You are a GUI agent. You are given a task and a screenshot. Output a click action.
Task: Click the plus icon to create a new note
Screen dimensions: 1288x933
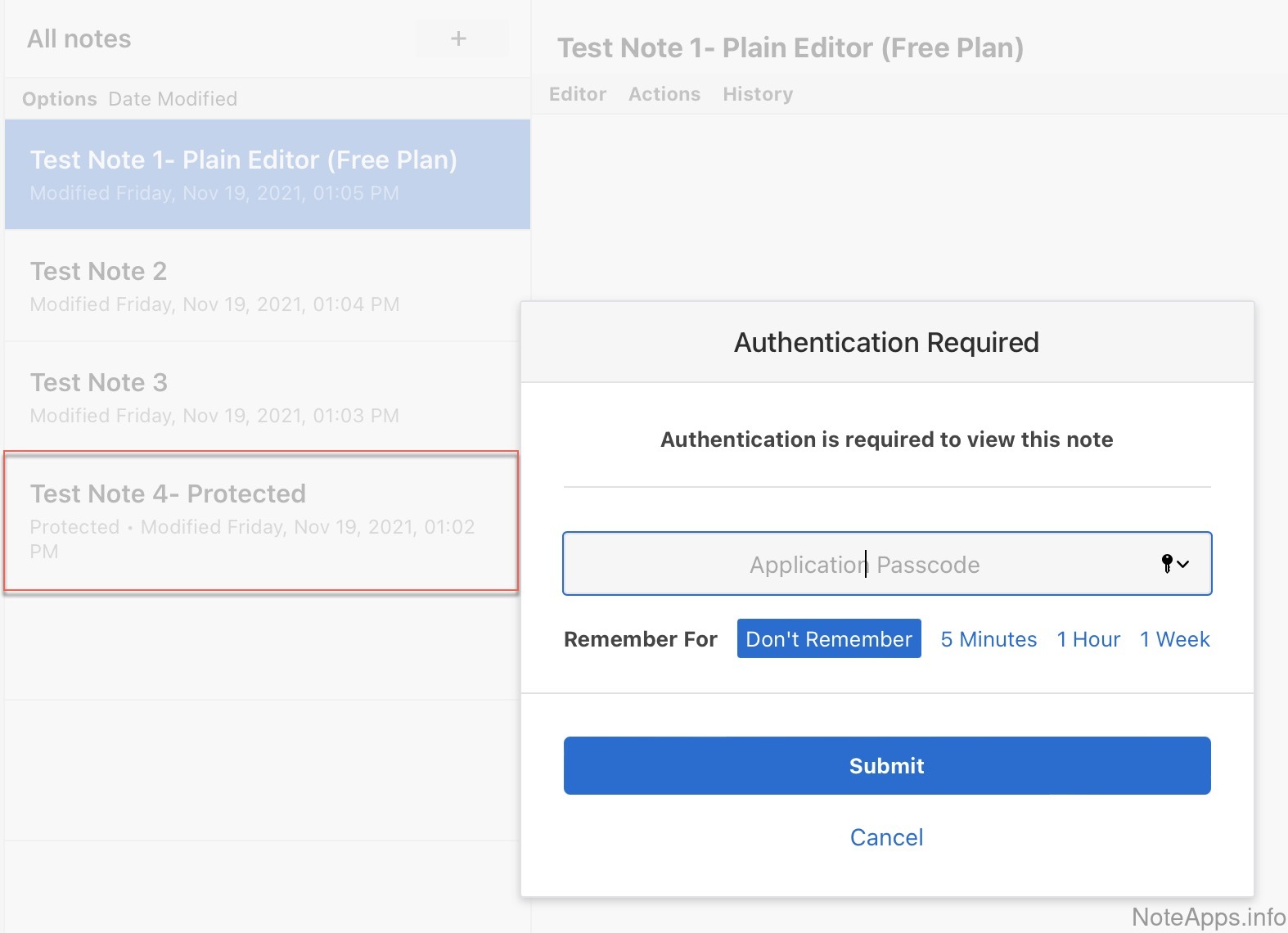[459, 38]
